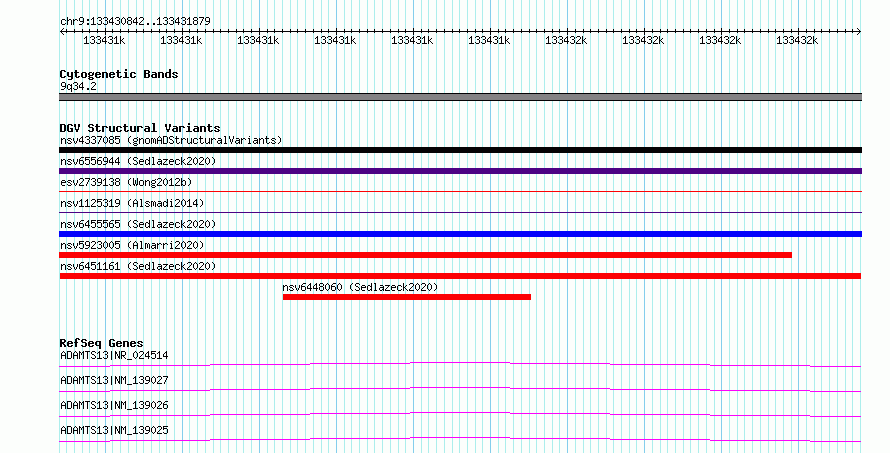Click the black nsv4337085 variant bar
The height and width of the screenshot is (453, 890).
click(460, 150)
